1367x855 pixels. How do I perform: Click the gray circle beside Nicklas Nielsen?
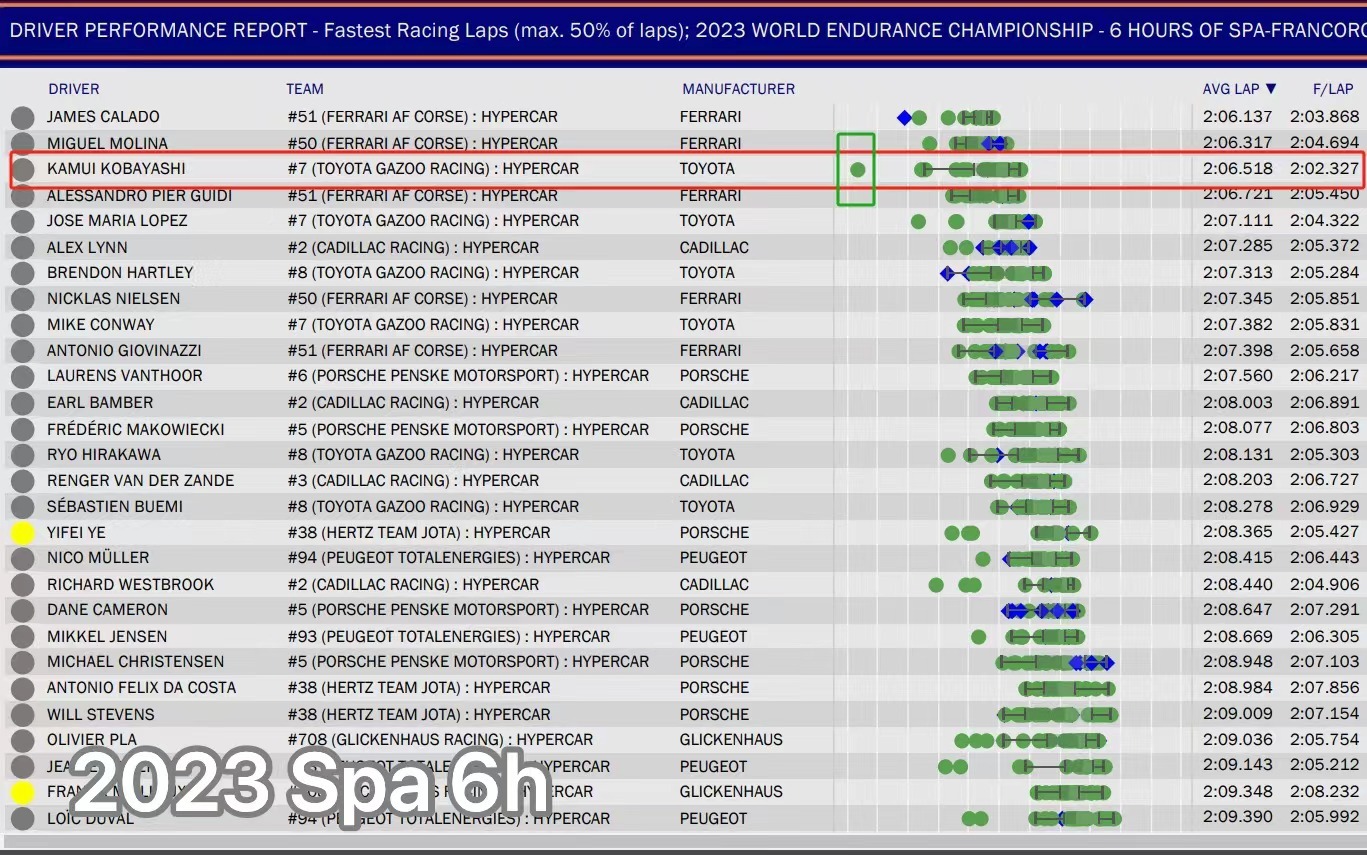pos(22,299)
